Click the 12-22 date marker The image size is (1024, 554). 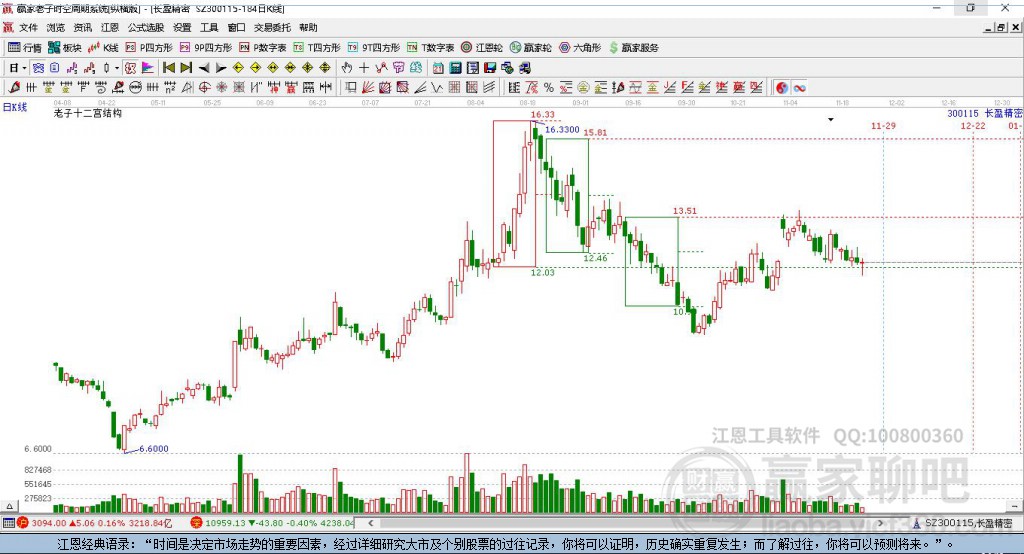point(973,125)
